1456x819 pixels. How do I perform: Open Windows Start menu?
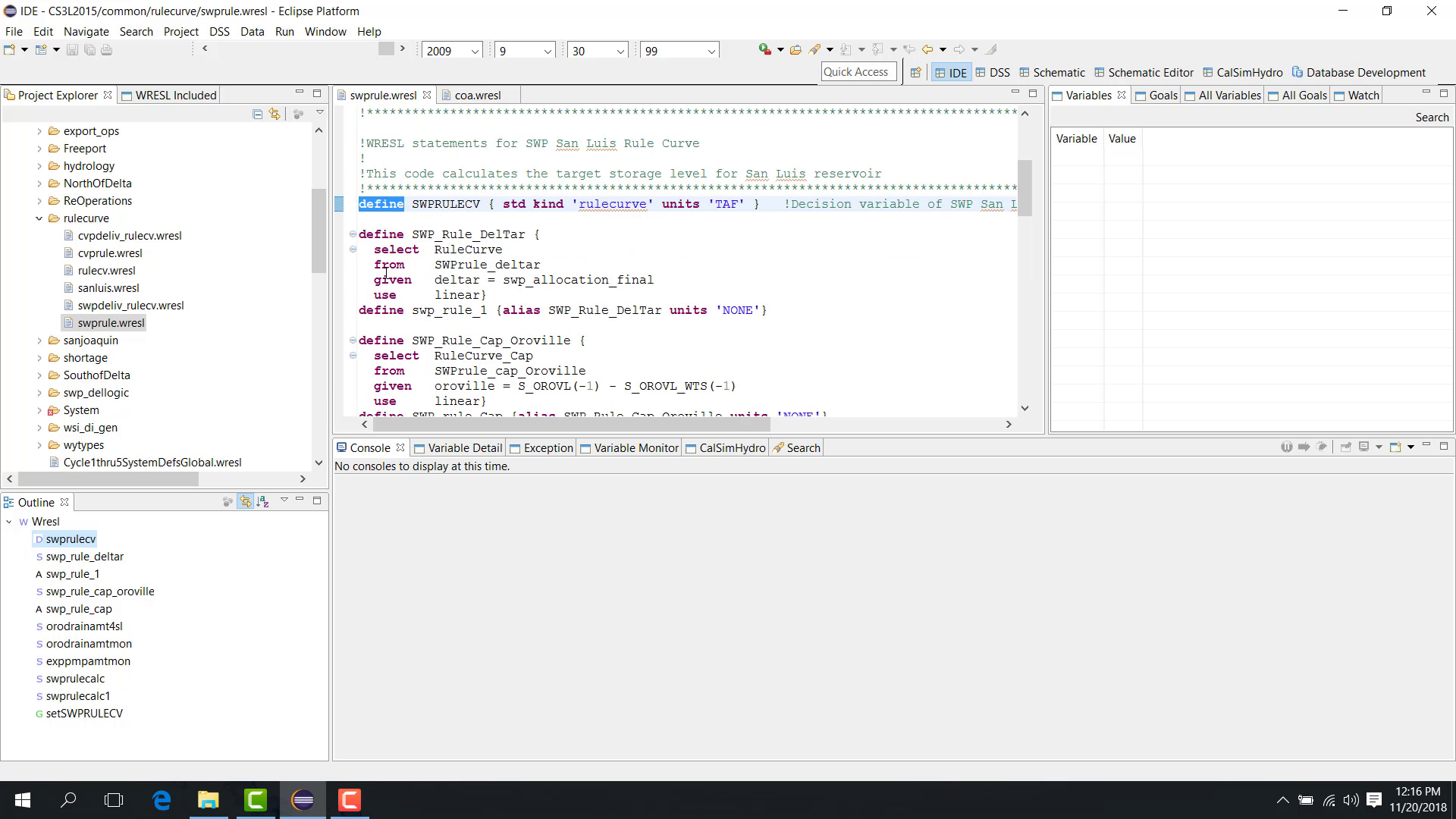[23, 800]
